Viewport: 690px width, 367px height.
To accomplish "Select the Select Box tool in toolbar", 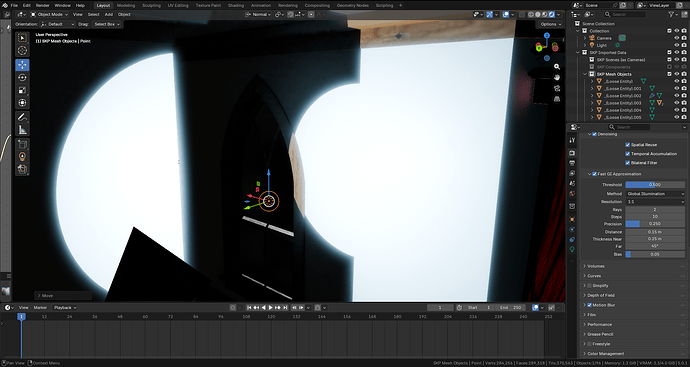I will pos(22,38).
